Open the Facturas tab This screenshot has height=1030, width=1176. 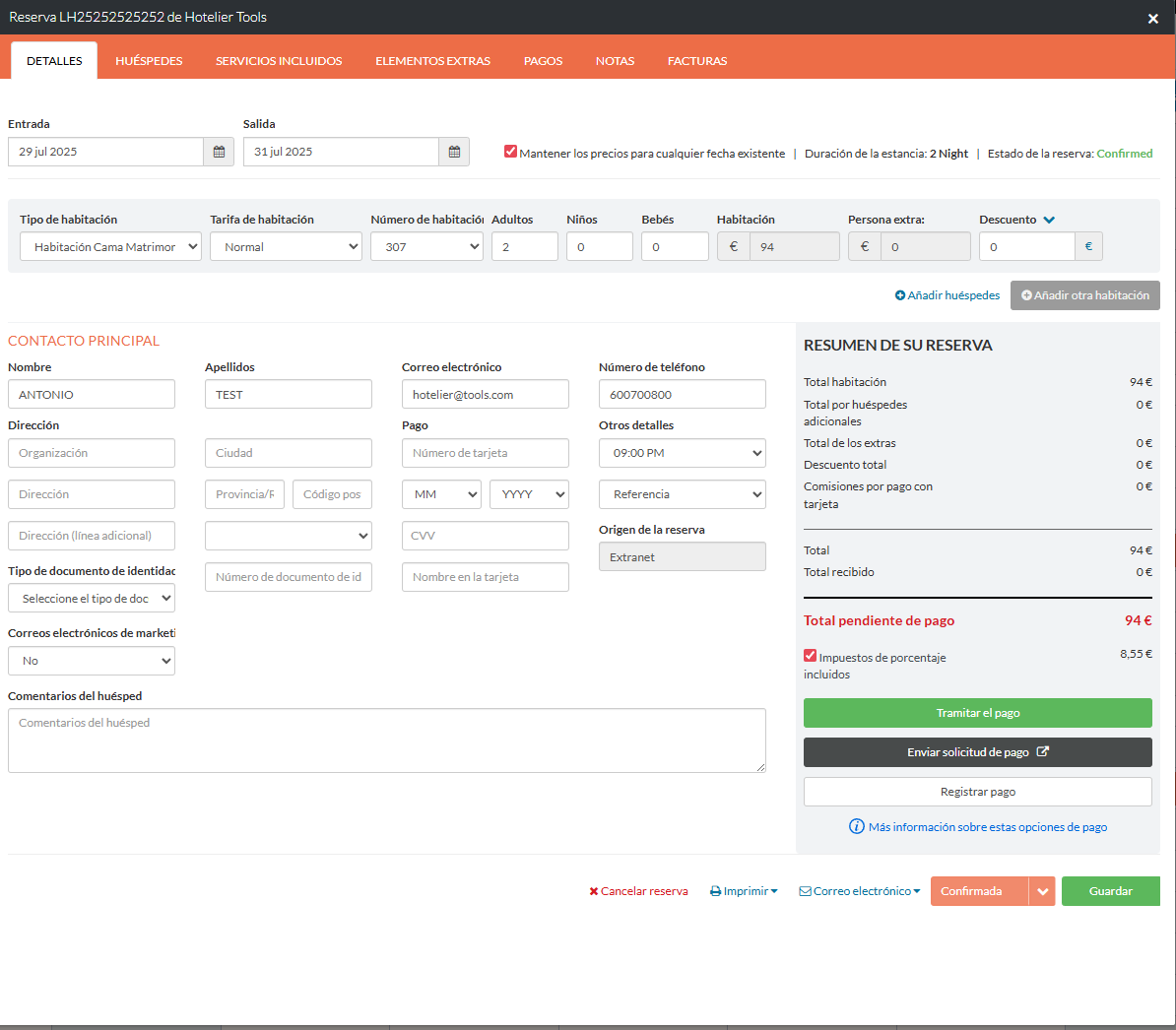tap(696, 61)
